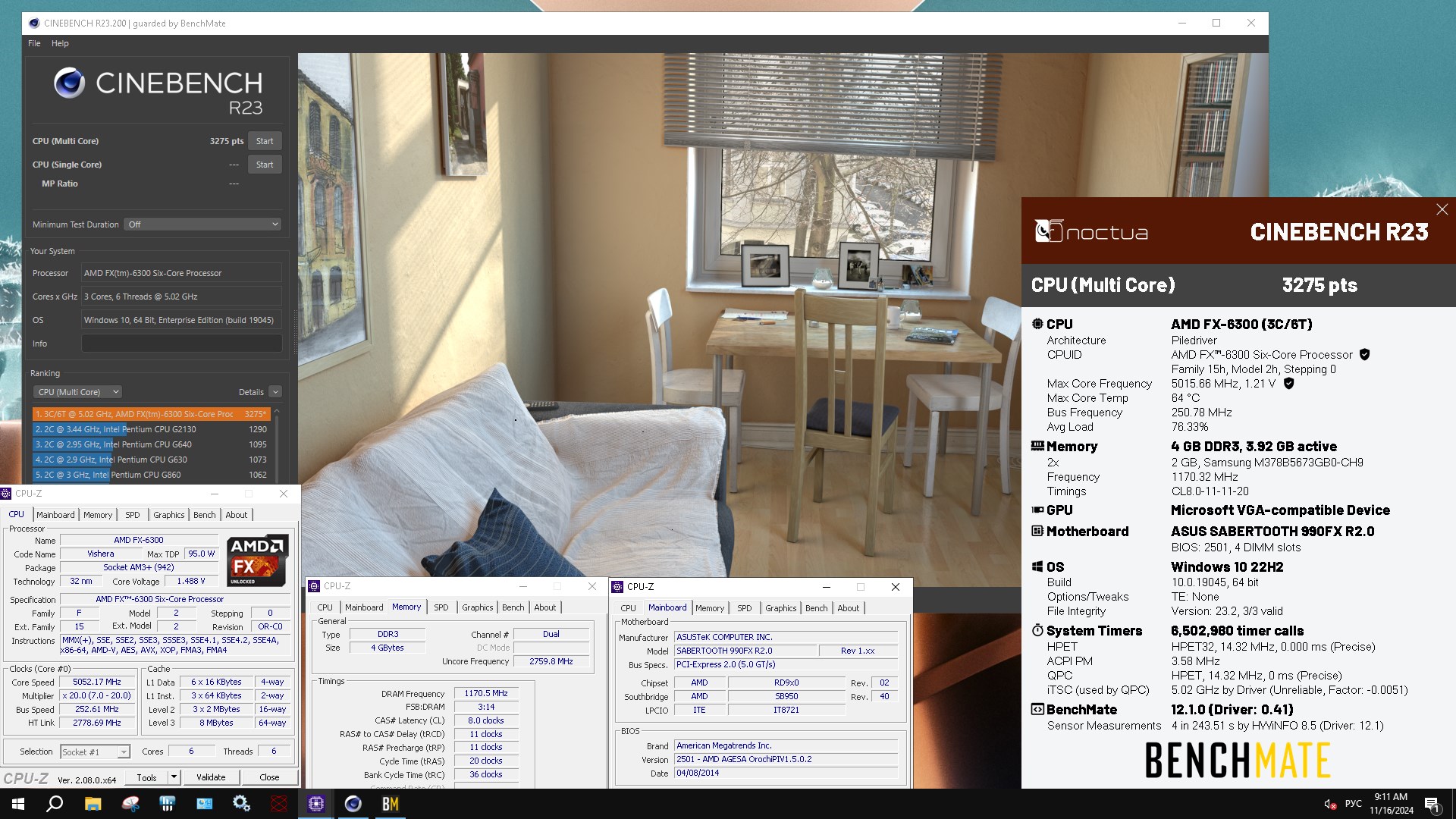Click the OS Windows icon in BenchMate

point(1037,567)
